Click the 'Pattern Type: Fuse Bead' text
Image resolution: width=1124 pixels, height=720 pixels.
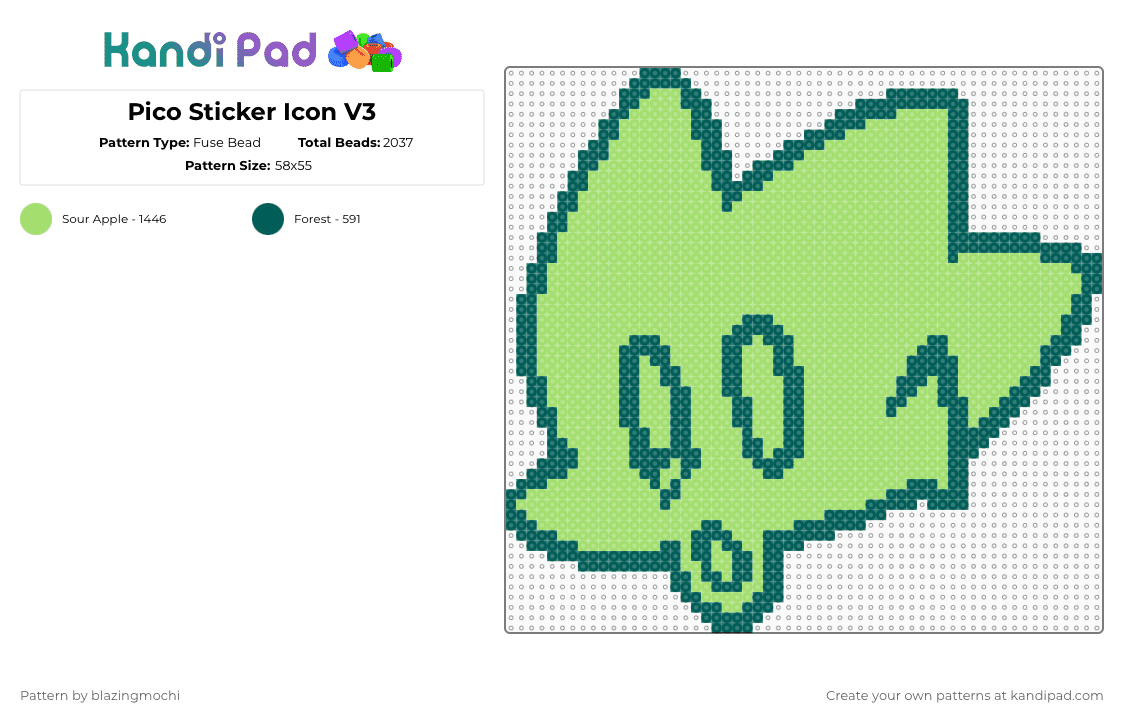(180, 143)
